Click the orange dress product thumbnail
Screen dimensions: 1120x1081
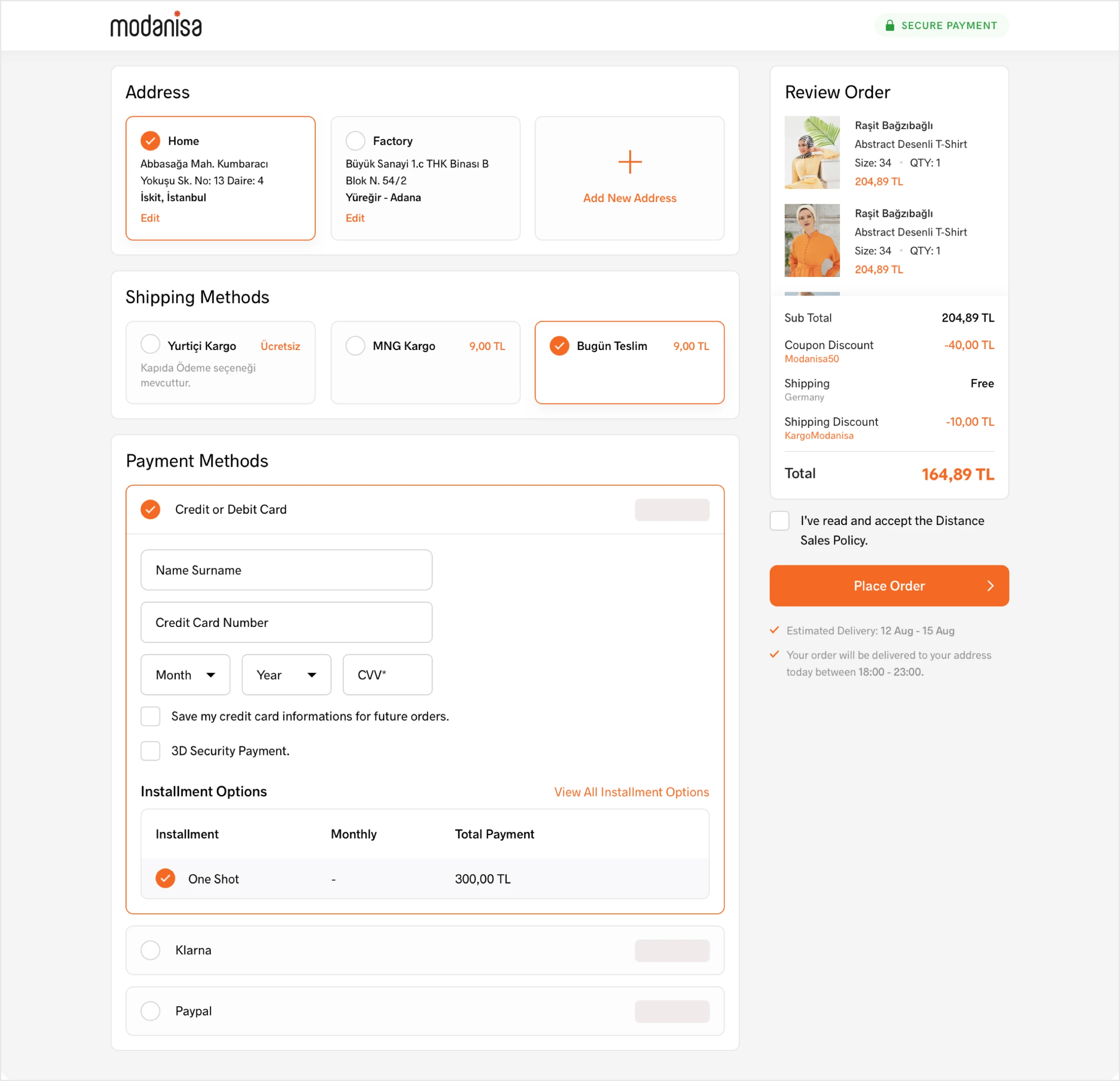pyautogui.click(x=812, y=240)
